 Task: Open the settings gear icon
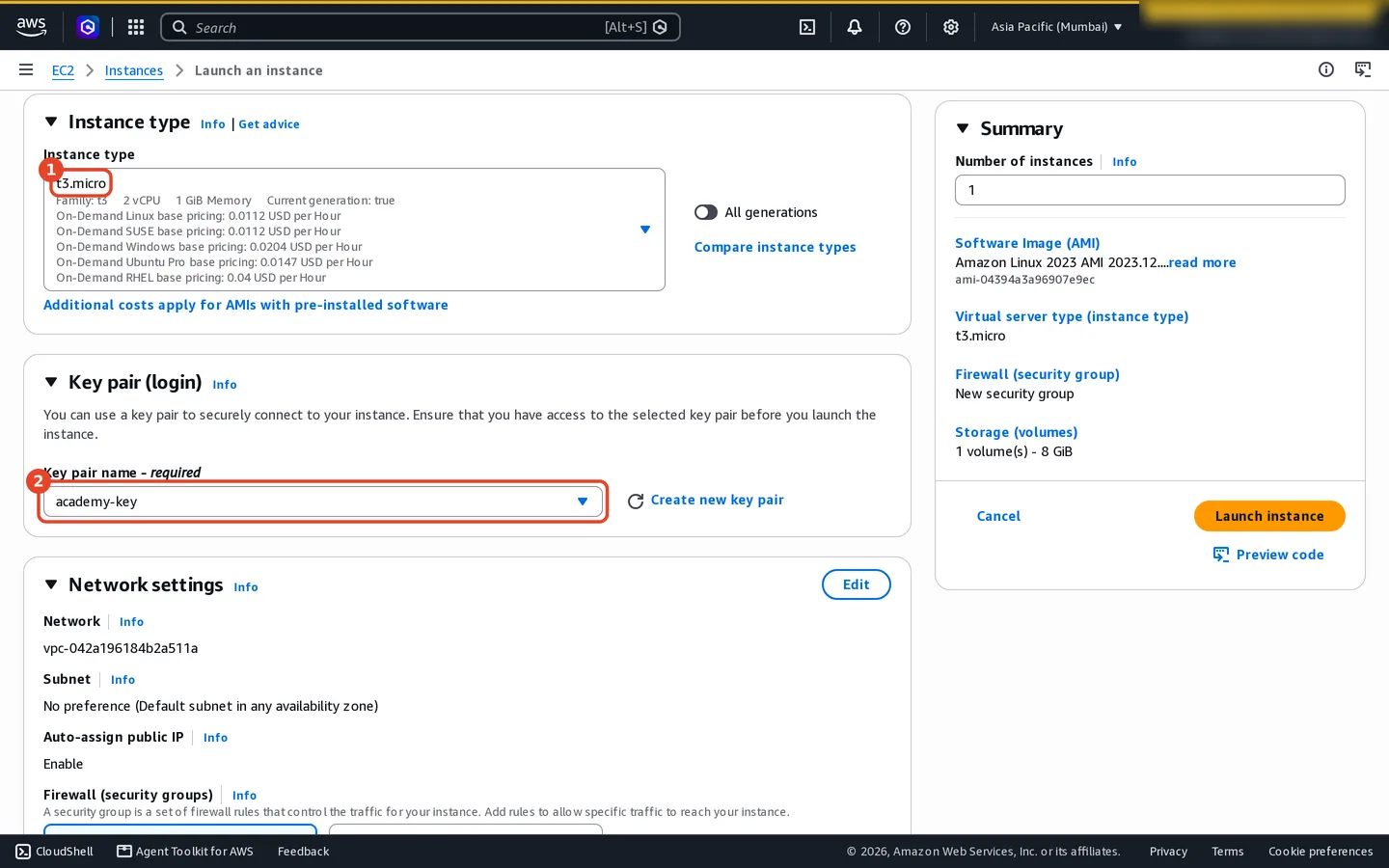point(951,27)
